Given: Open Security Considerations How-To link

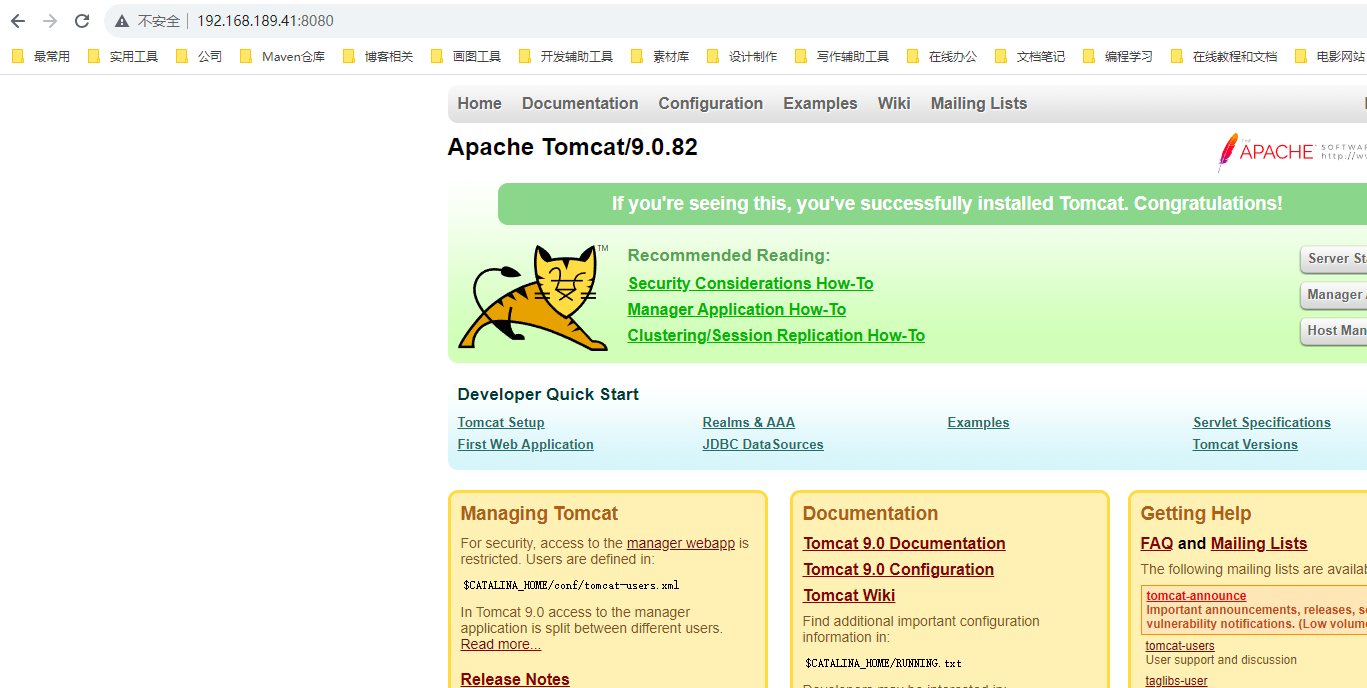Looking at the screenshot, I should click(750, 283).
